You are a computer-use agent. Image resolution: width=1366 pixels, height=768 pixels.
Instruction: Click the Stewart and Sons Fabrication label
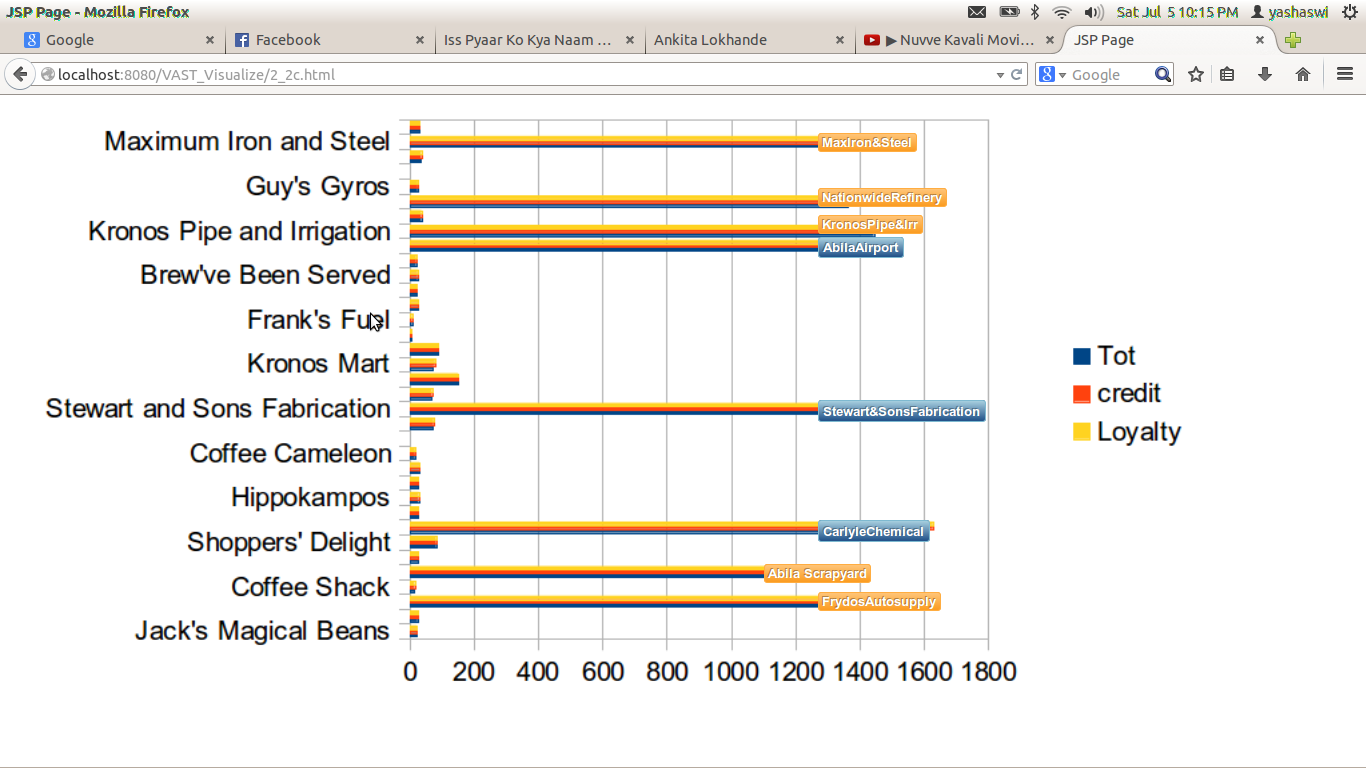(218, 409)
